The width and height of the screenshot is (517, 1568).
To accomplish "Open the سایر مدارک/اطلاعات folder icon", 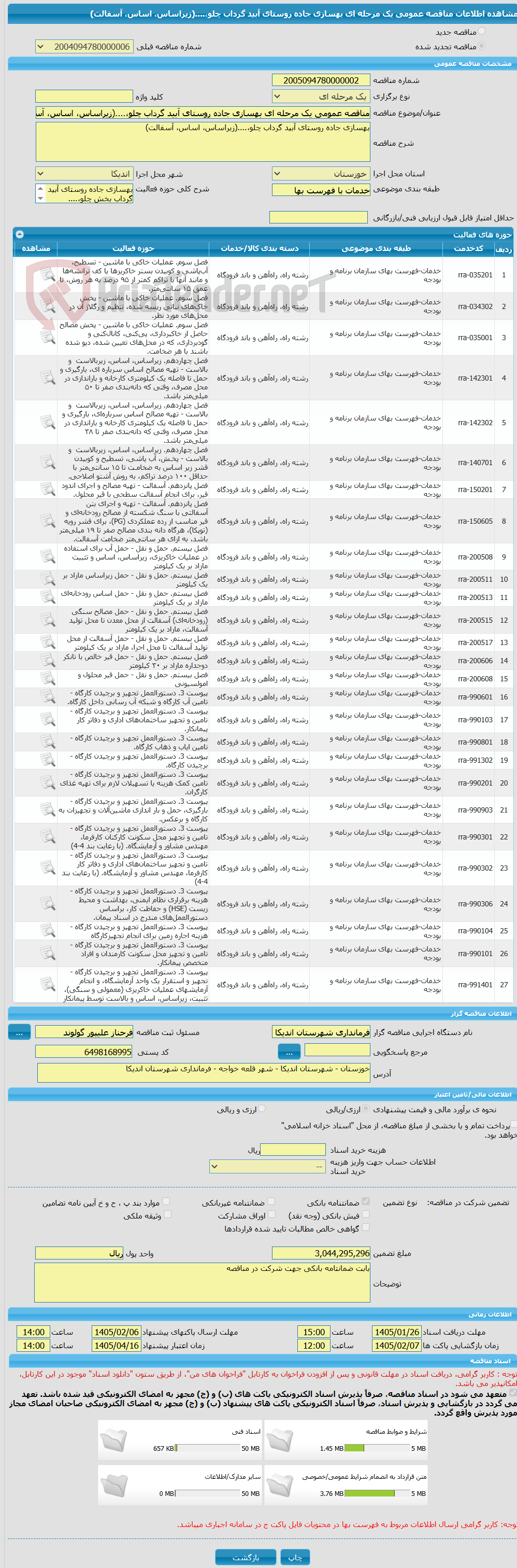I will coord(113,1486).
